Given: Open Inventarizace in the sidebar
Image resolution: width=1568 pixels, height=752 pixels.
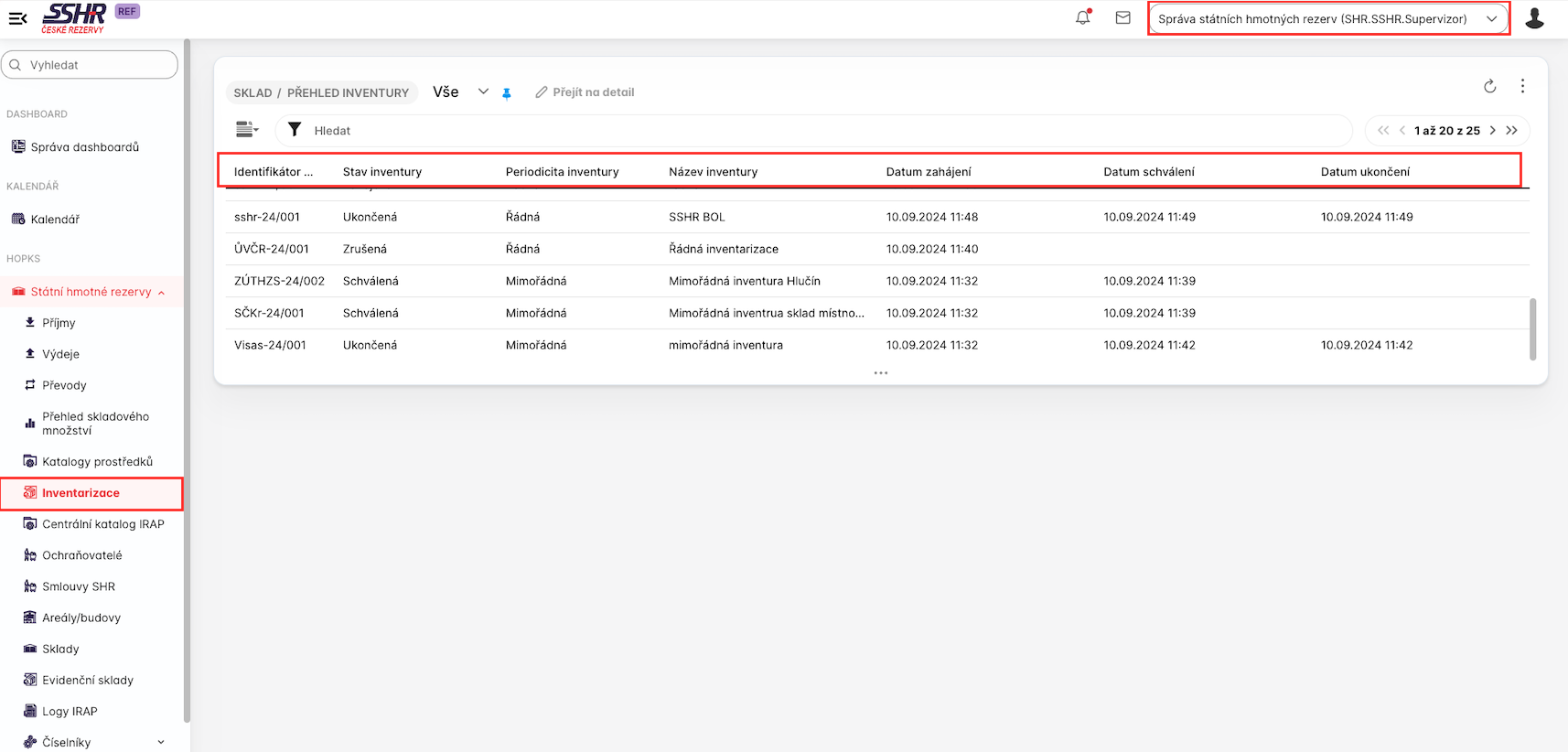Looking at the screenshot, I should pyautogui.click(x=81, y=493).
